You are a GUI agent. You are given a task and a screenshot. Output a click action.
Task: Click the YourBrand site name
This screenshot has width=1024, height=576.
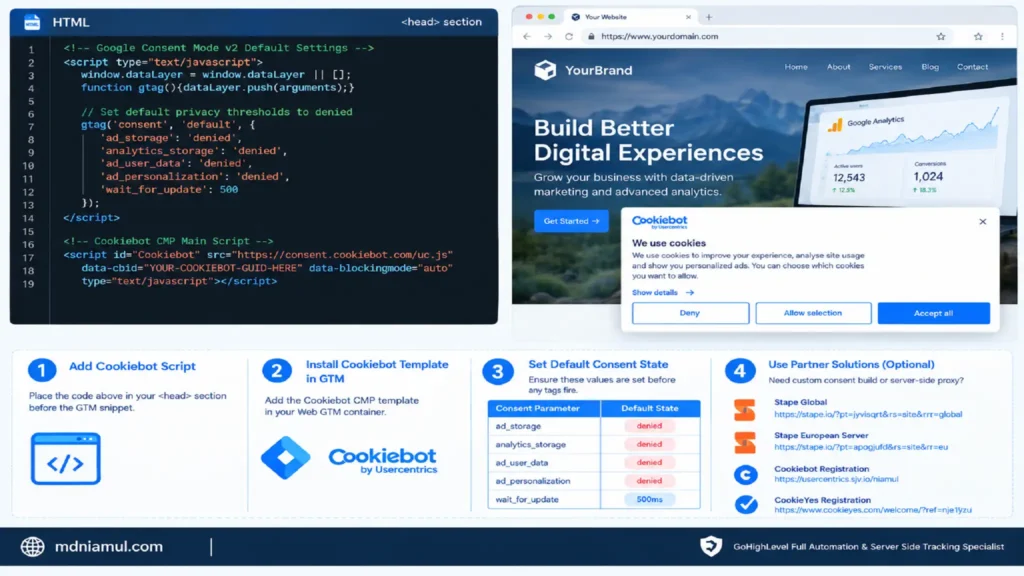tap(598, 71)
